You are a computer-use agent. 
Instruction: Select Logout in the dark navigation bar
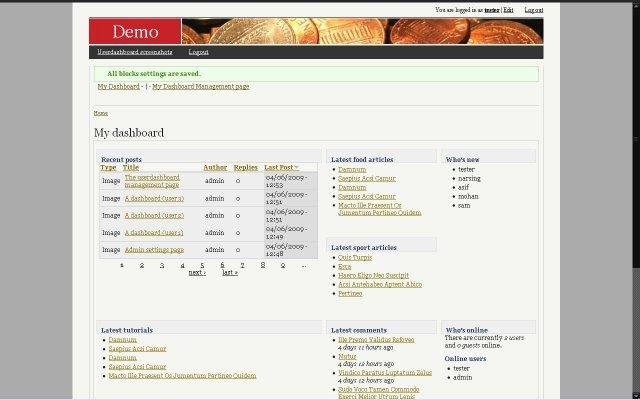(199, 52)
